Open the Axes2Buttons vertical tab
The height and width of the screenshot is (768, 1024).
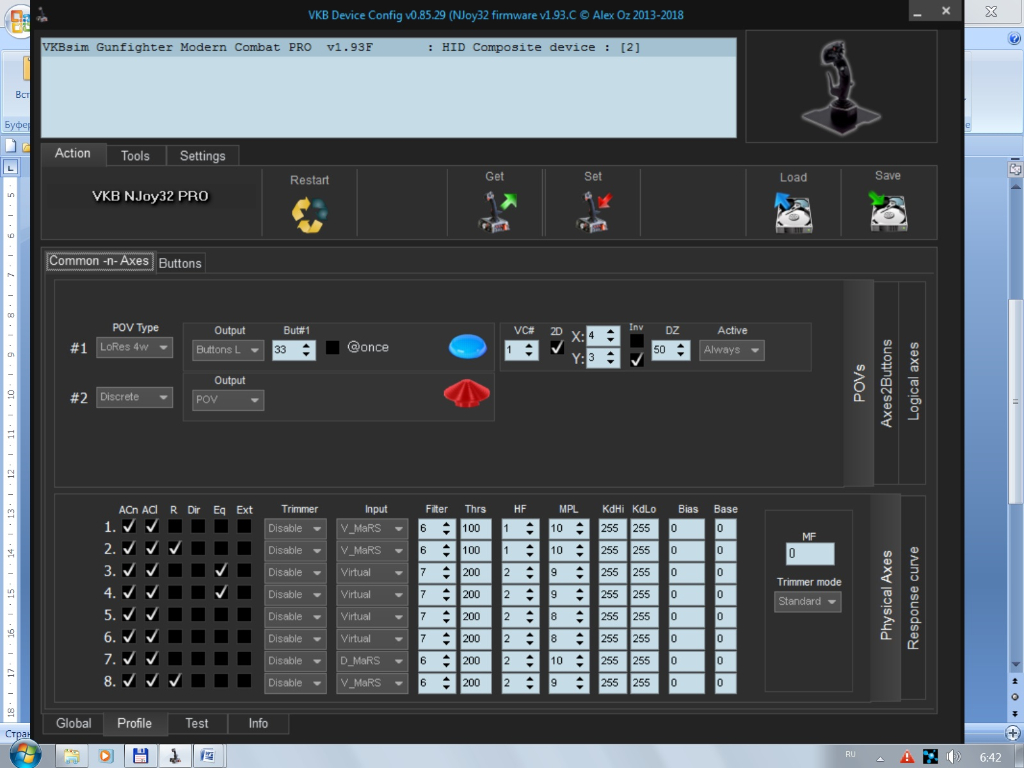886,382
